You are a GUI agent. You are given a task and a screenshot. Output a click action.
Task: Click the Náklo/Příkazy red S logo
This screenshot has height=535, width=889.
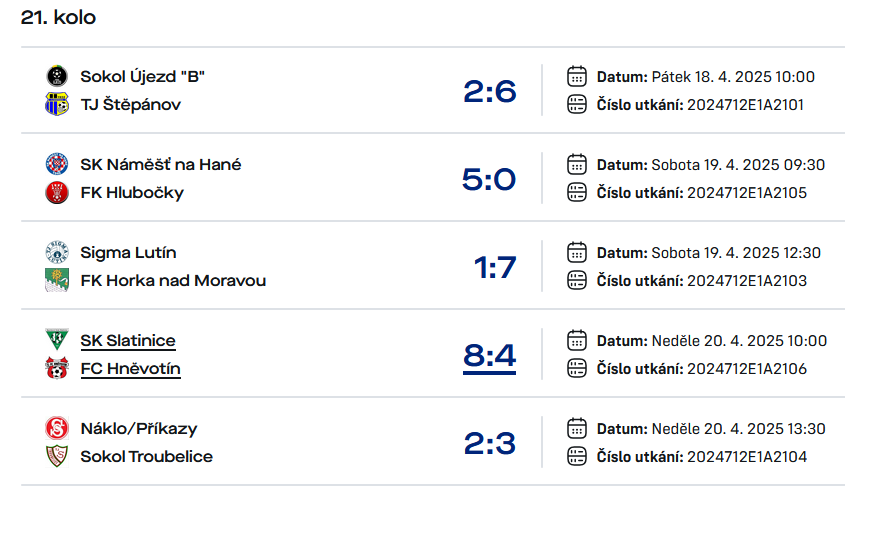coord(57,428)
